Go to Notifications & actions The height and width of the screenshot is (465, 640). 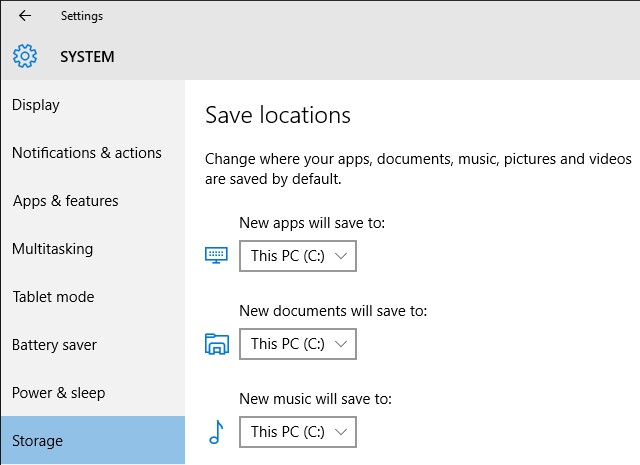86,153
